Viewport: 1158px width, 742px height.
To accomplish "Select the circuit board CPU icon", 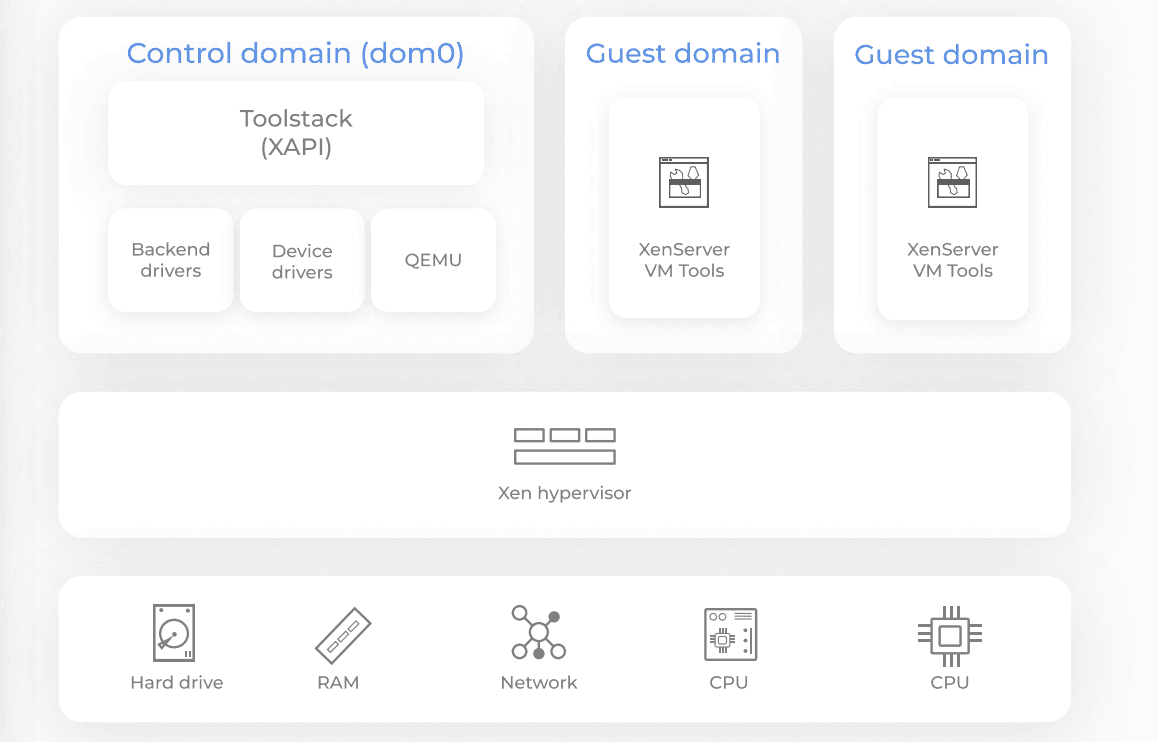I will (x=730, y=634).
